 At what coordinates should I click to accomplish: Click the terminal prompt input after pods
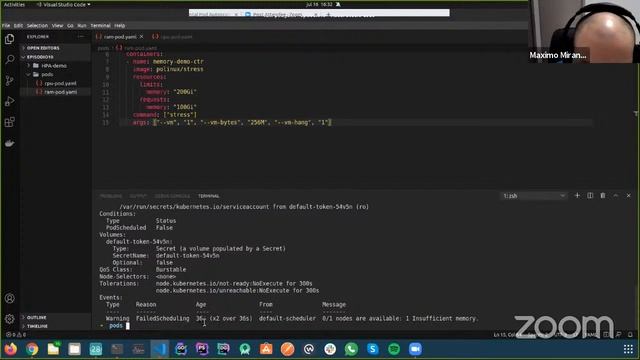click(x=127, y=326)
